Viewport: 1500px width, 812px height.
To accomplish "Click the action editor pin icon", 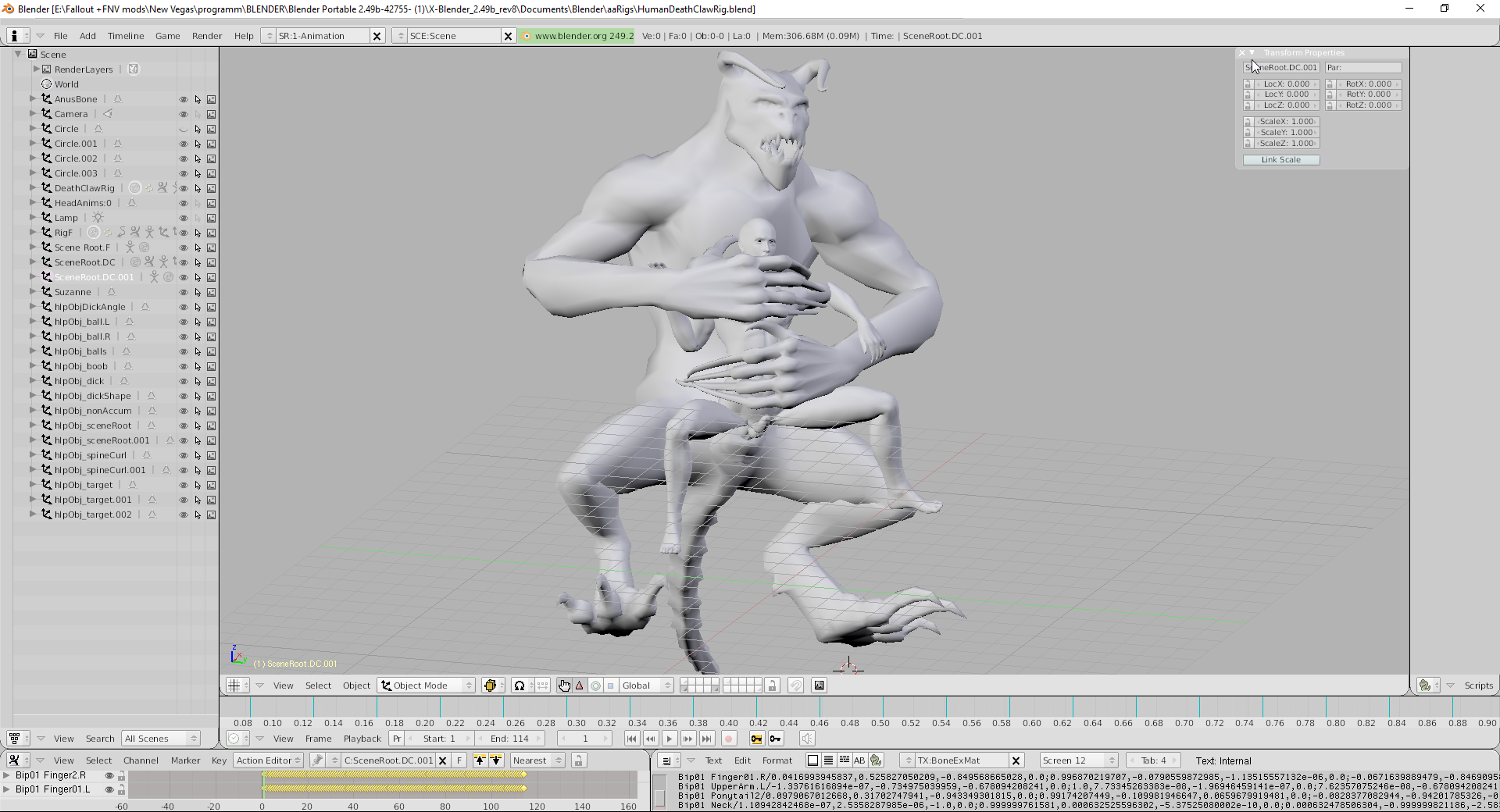I will [317, 760].
